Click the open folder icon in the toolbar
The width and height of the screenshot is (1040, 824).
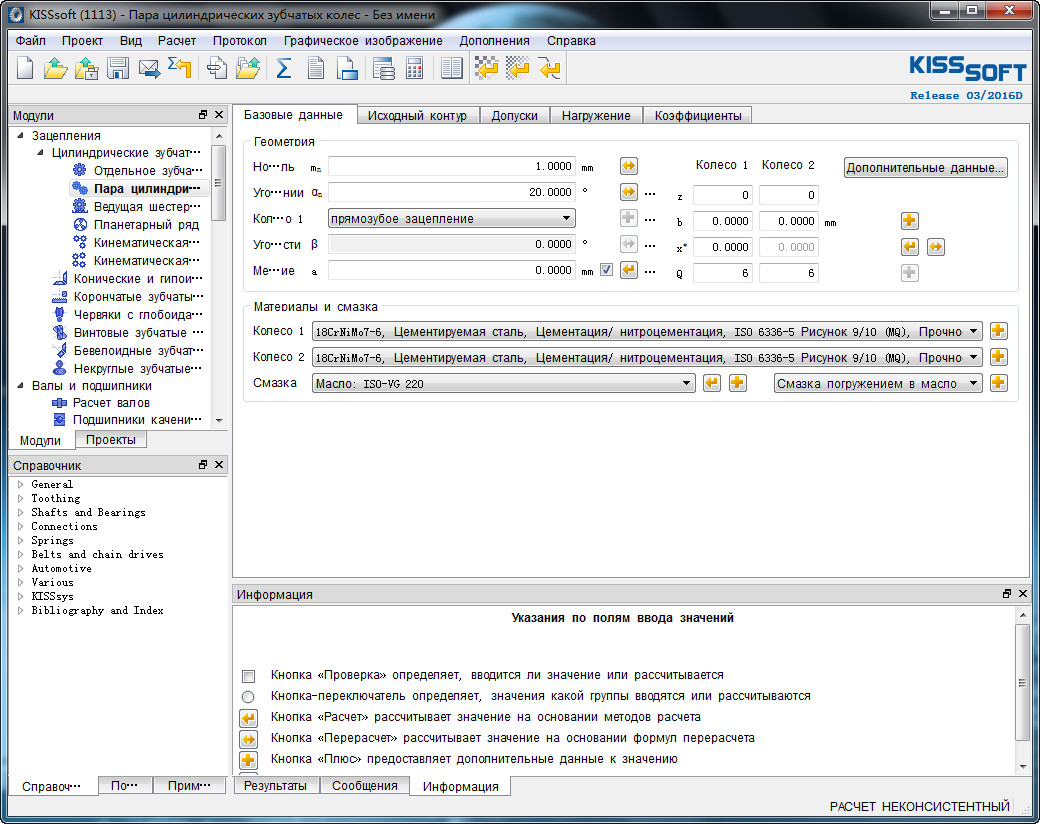point(55,68)
